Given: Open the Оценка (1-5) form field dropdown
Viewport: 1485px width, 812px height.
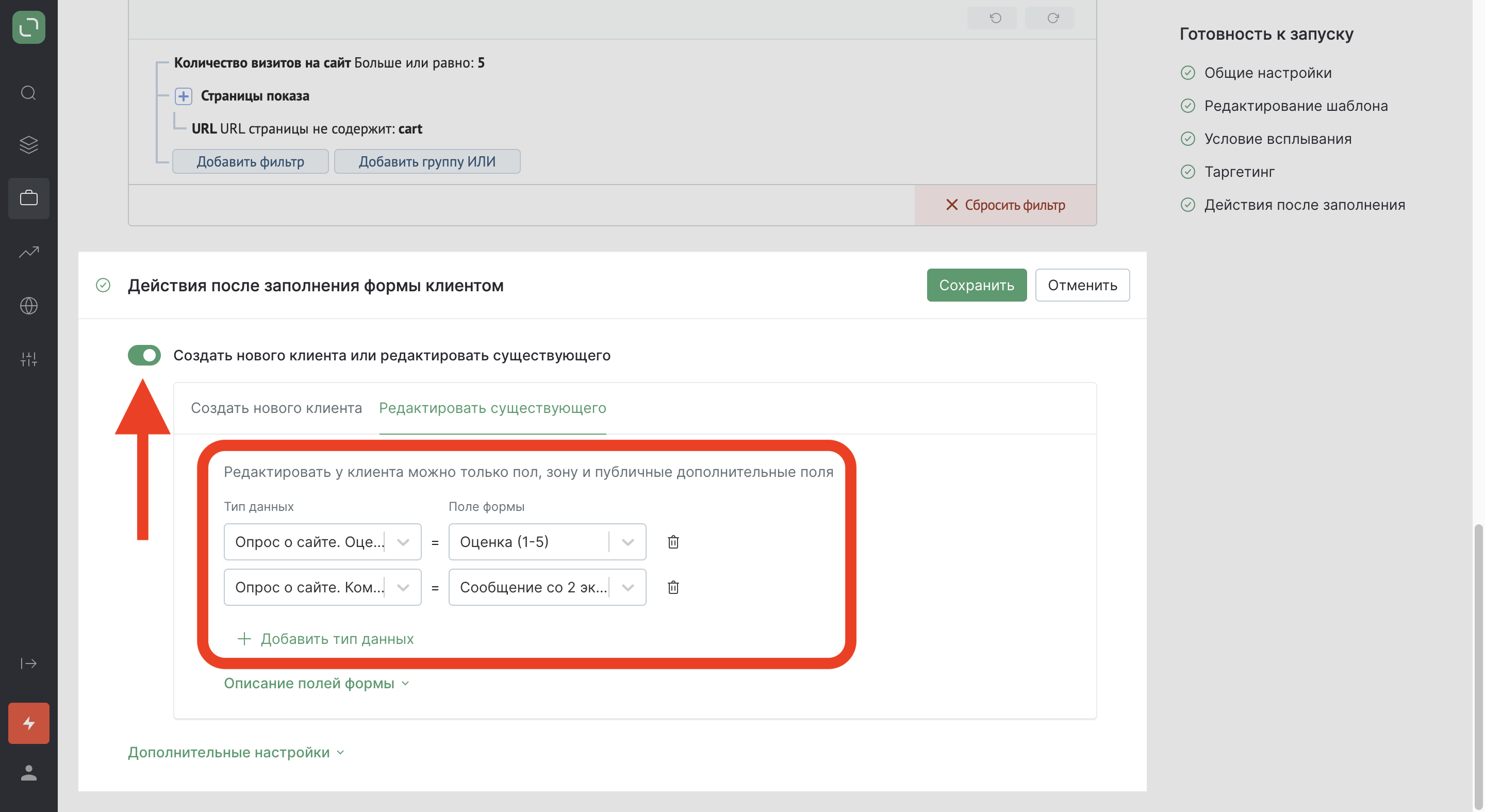Looking at the screenshot, I should pos(547,542).
